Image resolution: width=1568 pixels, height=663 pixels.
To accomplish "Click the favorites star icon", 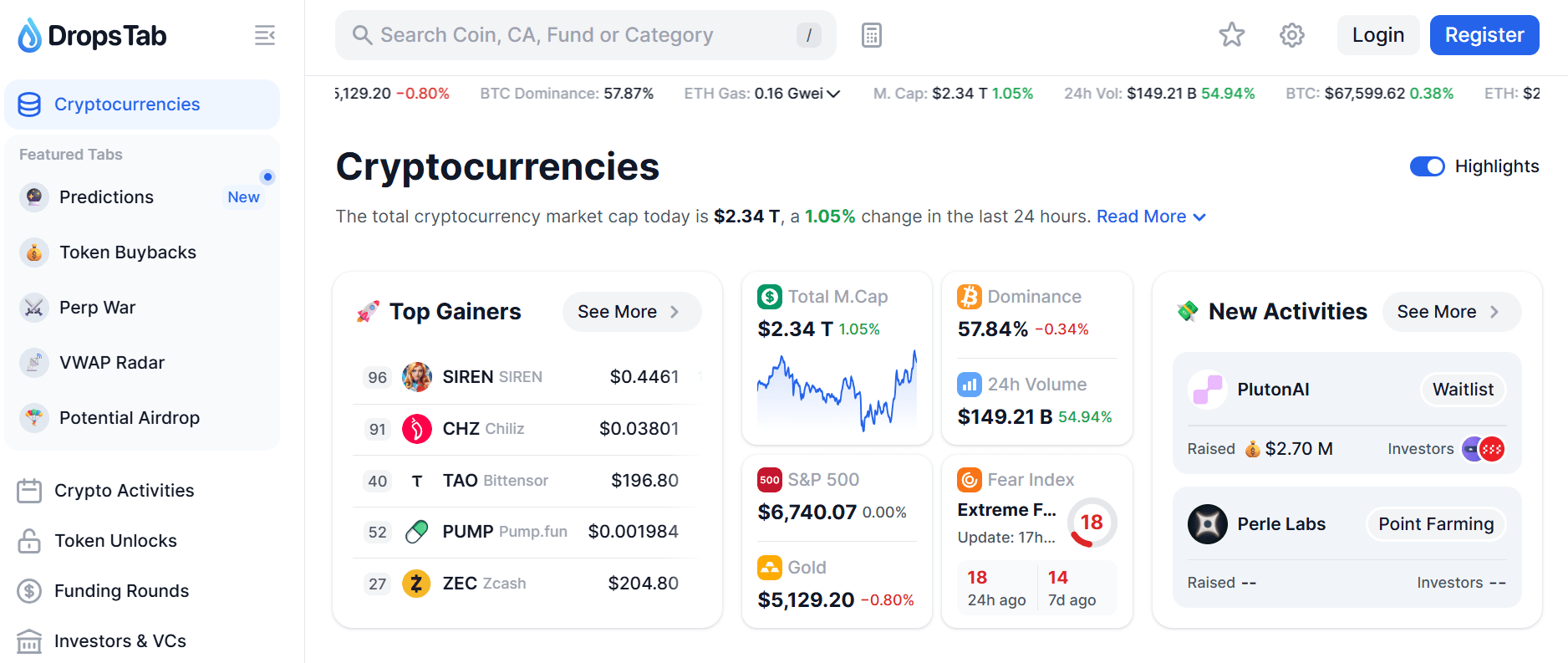I will tap(1231, 35).
